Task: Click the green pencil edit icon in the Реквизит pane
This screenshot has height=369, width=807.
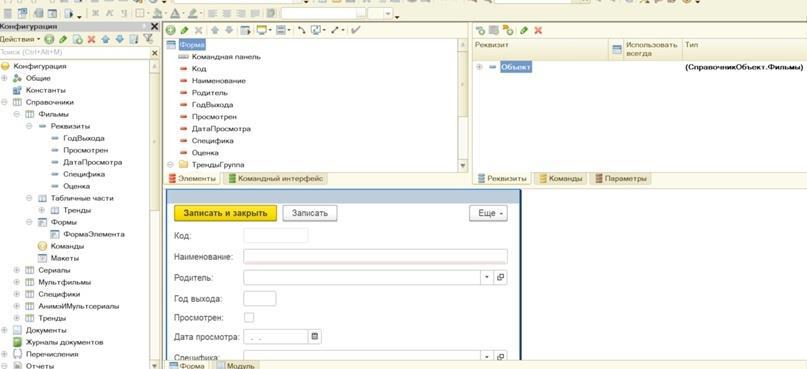Action: point(524,30)
